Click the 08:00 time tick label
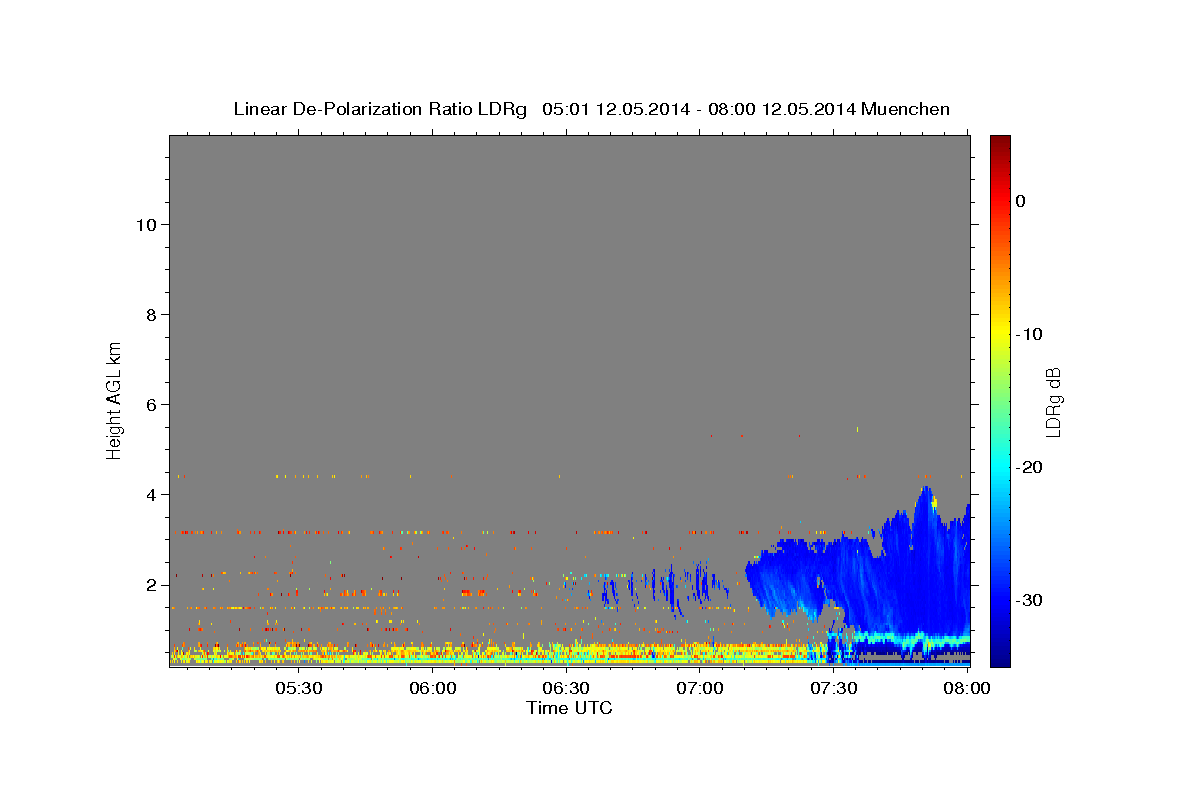 pyautogui.click(x=967, y=688)
